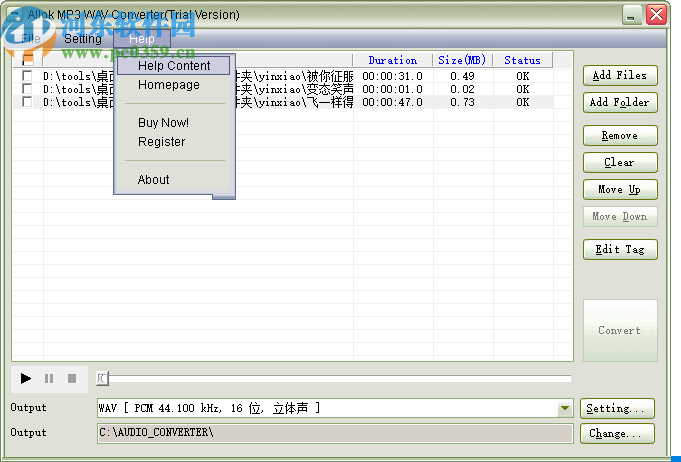Viewport: 681px width, 462px height.
Task: Choose Buy Now! from the Help menu
Action: pos(163,122)
